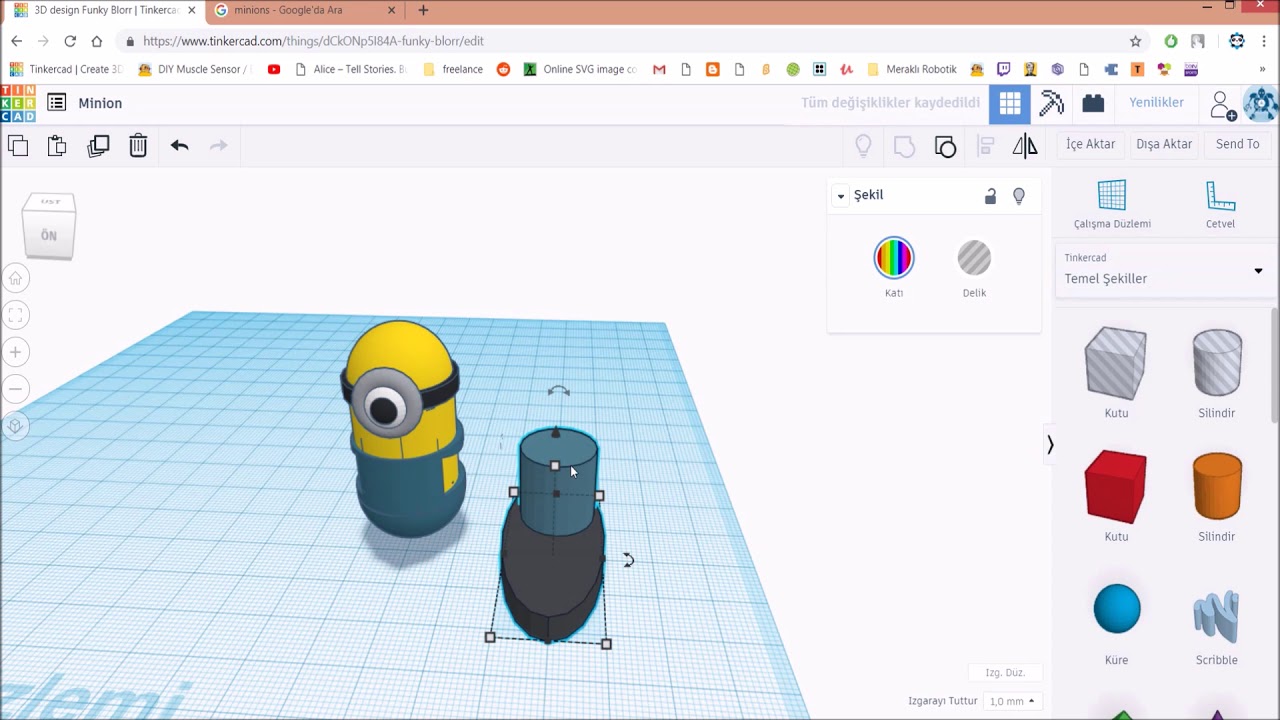Click the Home view icon
The width and height of the screenshot is (1280, 720).
pyautogui.click(x=16, y=278)
